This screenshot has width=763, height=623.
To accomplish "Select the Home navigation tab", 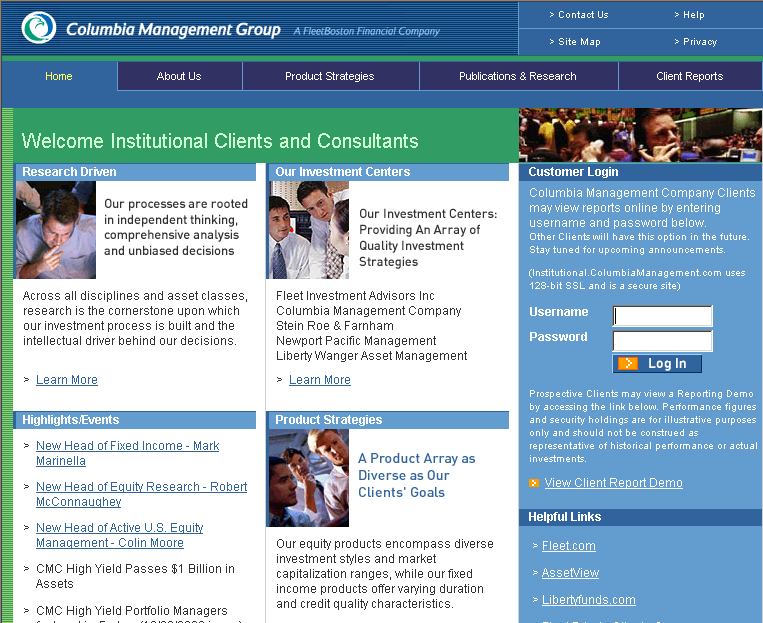I will tap(59, 76).
